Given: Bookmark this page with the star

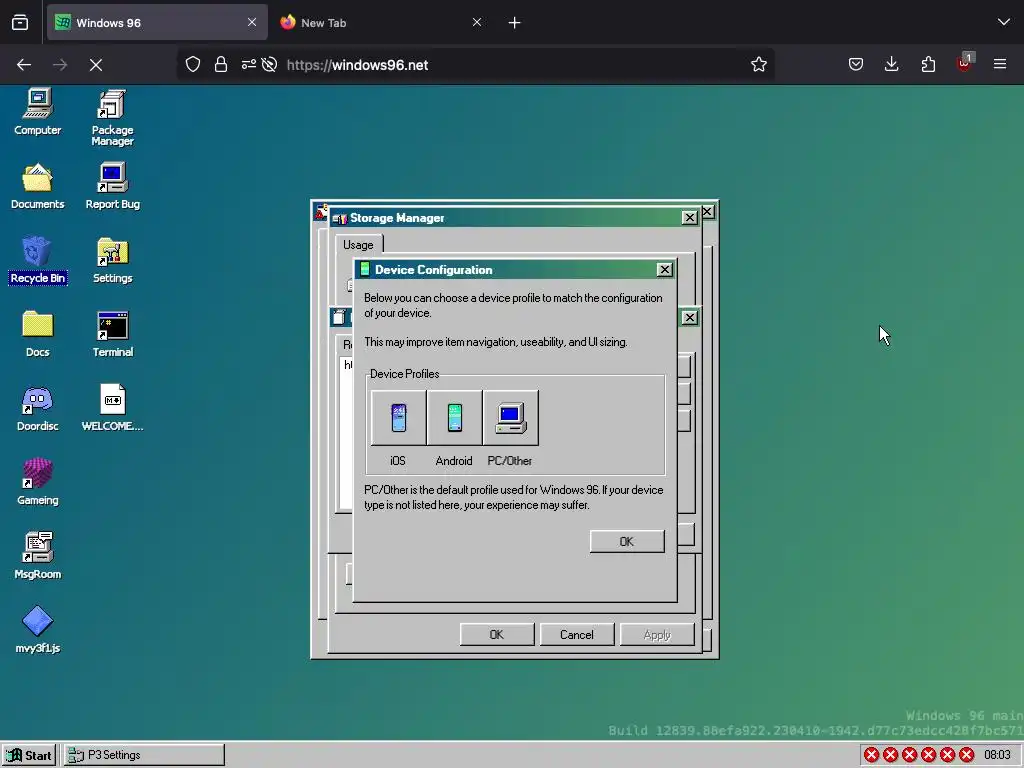Looking at the screenshot, I should pyautogui.click(x=758, y=65).
